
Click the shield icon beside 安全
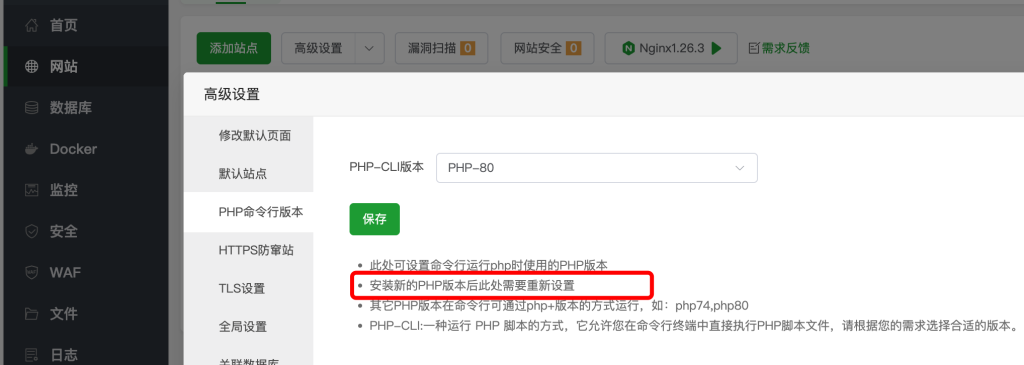(x=31, y=231)
